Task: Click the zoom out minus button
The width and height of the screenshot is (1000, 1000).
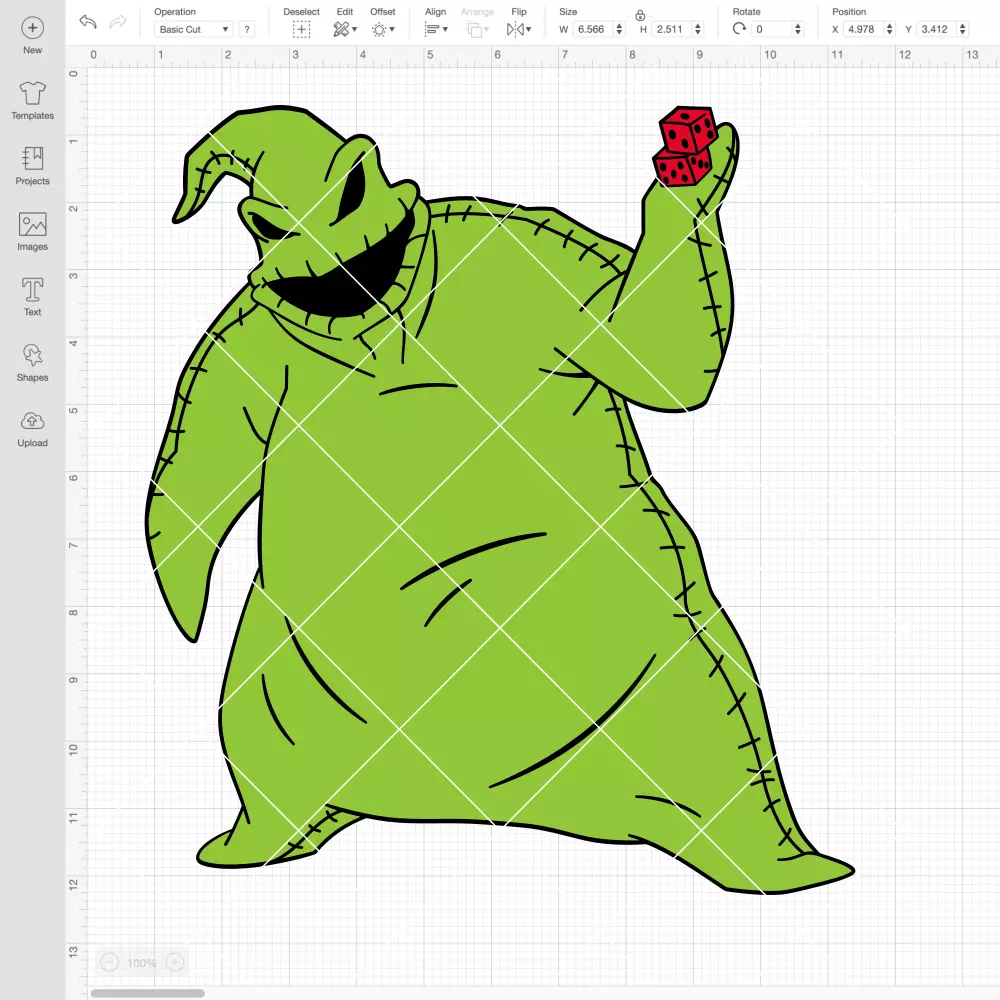Action: pyautogui.click(x=110, y=962)
